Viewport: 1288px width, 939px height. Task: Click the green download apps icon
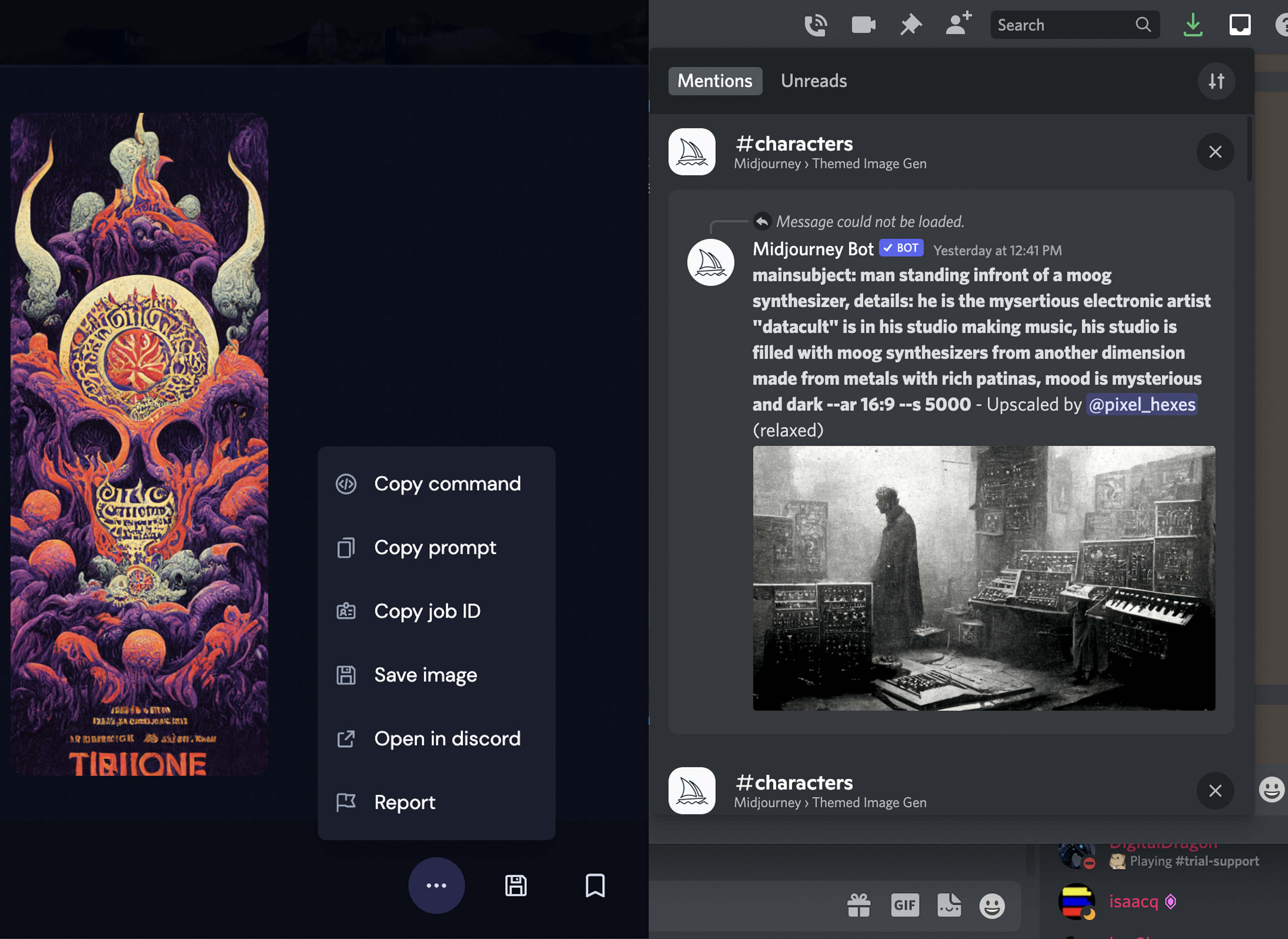[1192, 25]
